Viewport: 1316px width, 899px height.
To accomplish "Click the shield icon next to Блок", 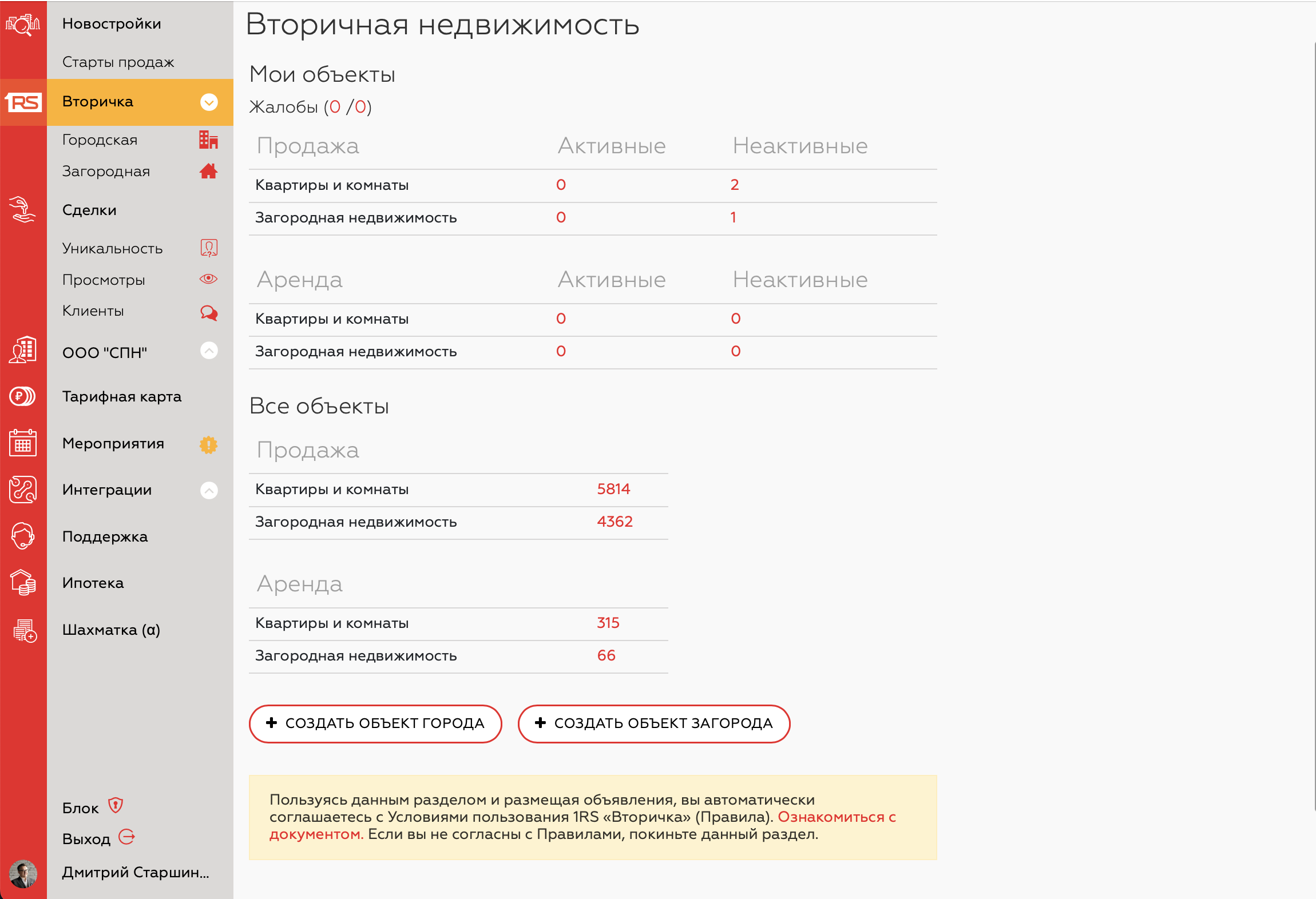I will click(x=116, y=806).
